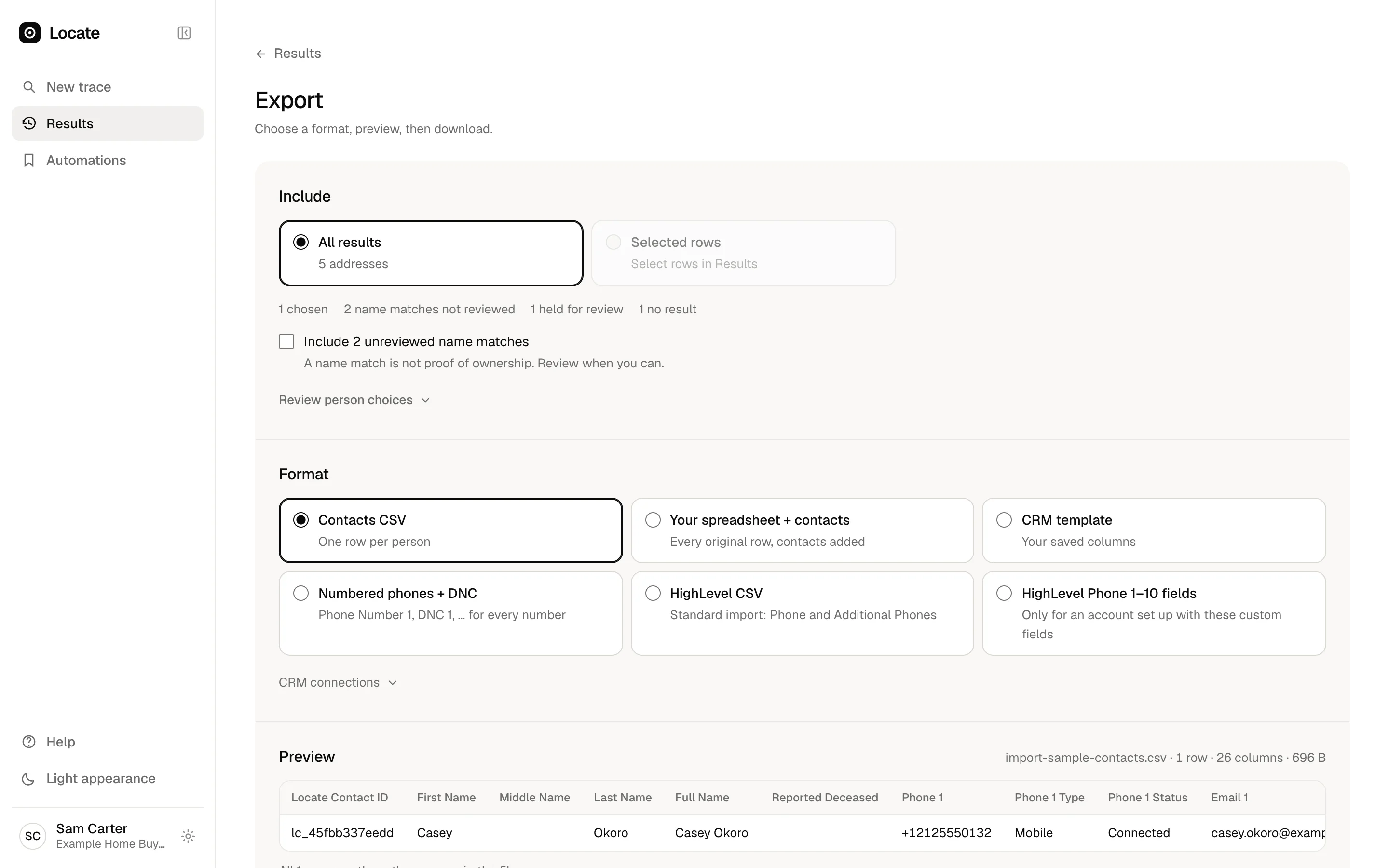1389x868 pixels.
Task: Toggle Light appearance setting
Action: coord(108,778)
